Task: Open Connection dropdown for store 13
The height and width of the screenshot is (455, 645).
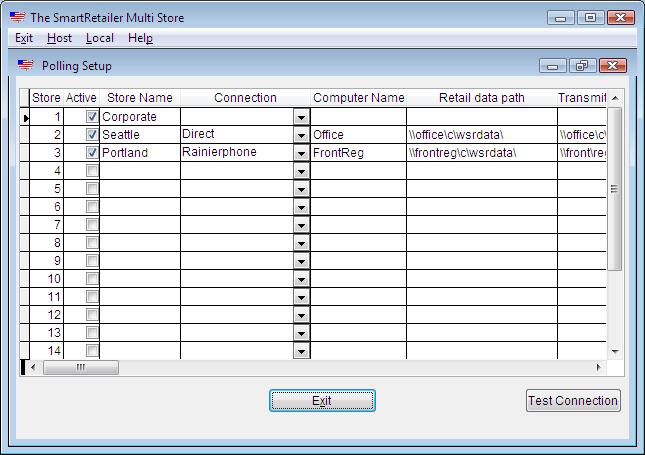Action: [x=302, y=333]
